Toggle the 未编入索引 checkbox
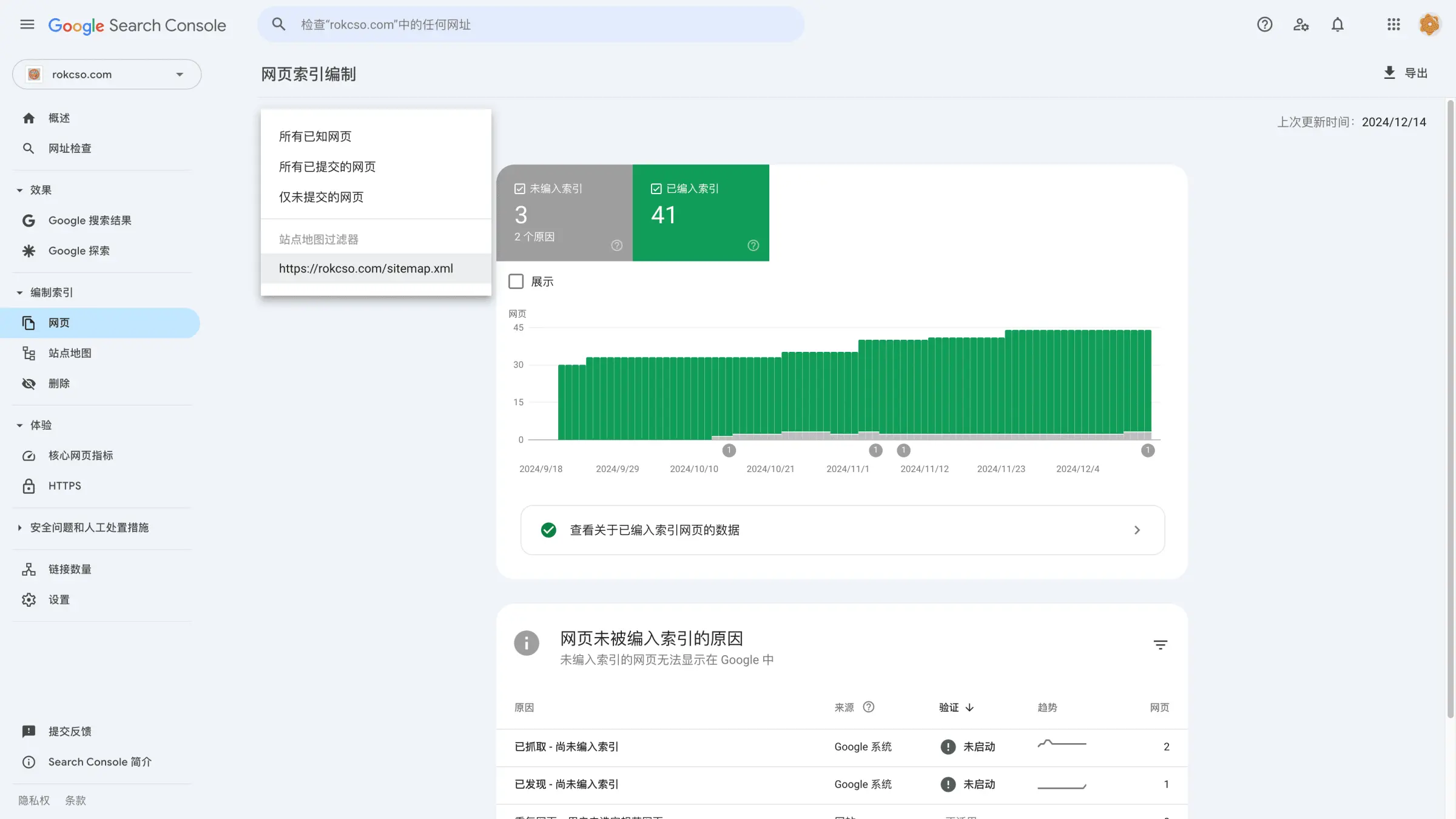 coord(520,189)
